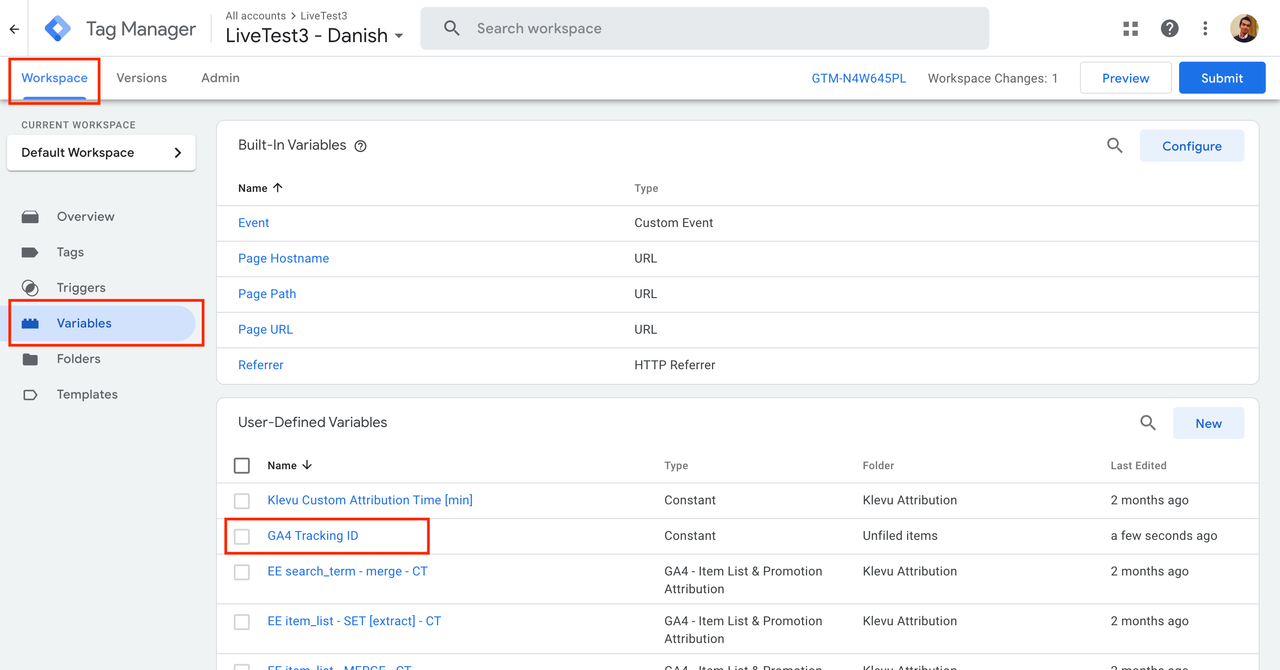Open Tags in the sidebar
Screen dimensions: 1280x670
pyautogui.click(x=70, y=253)
